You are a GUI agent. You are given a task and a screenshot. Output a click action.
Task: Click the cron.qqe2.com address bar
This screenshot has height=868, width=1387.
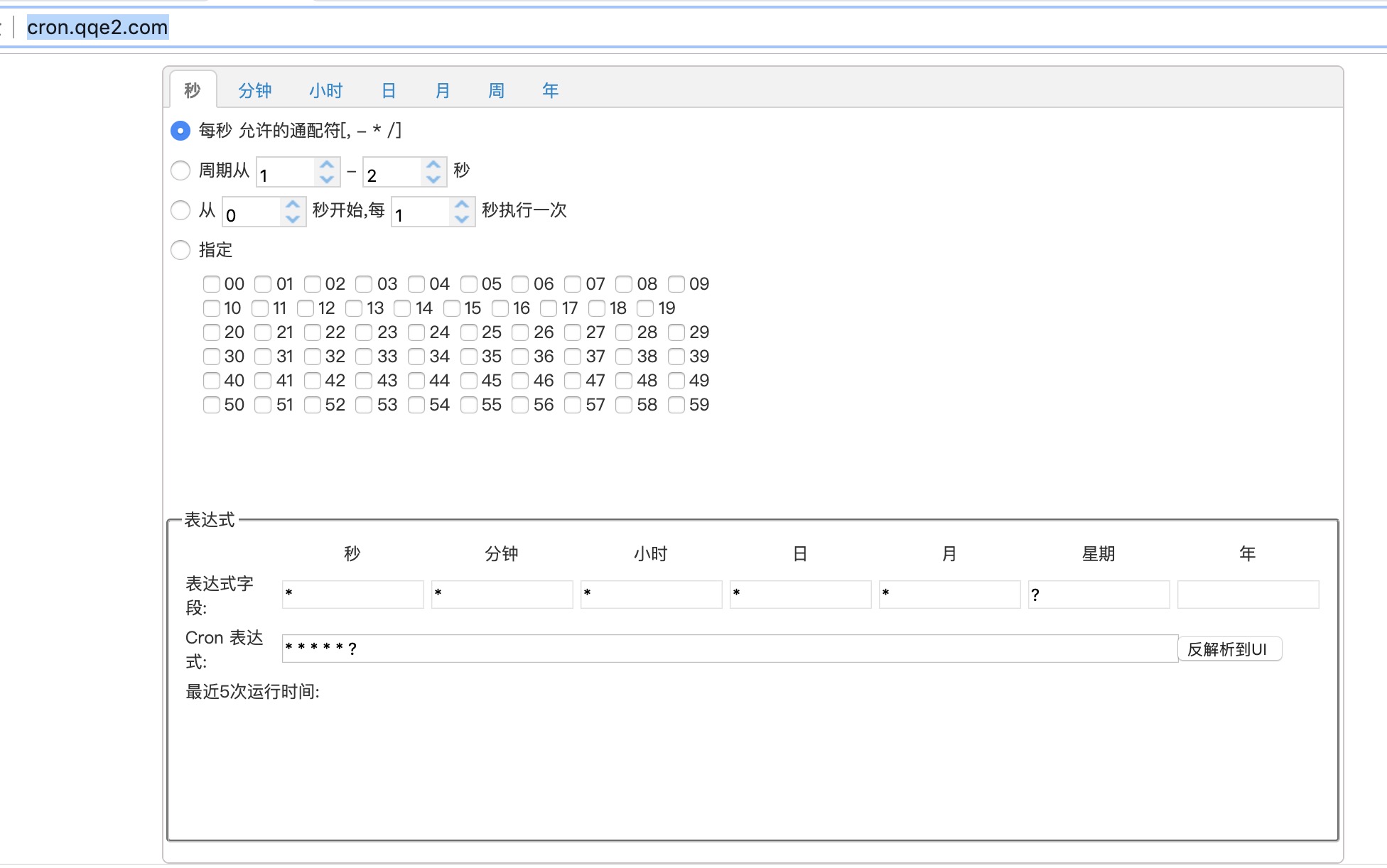[97, 27]
